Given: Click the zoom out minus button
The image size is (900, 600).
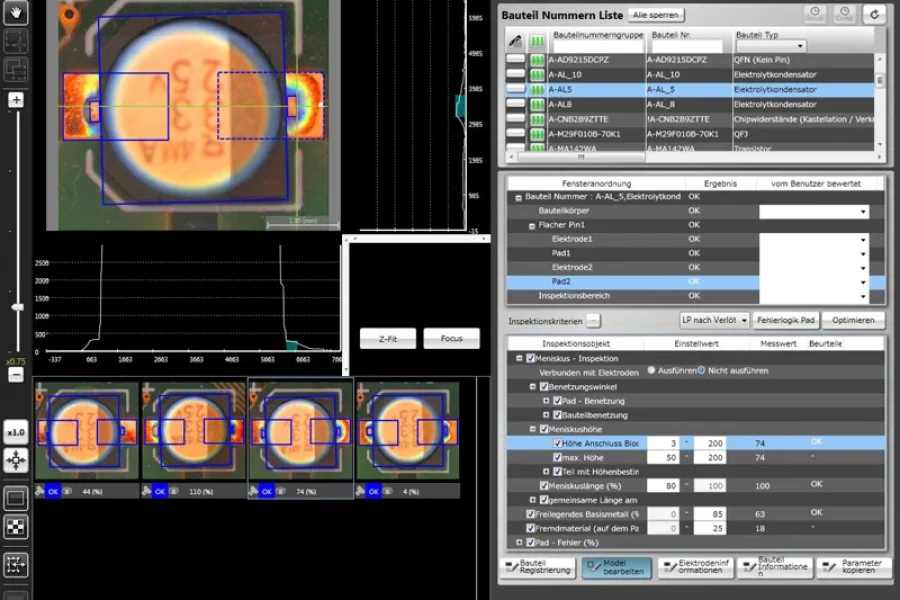Looking at the screenshot, I should pos(16,375).
